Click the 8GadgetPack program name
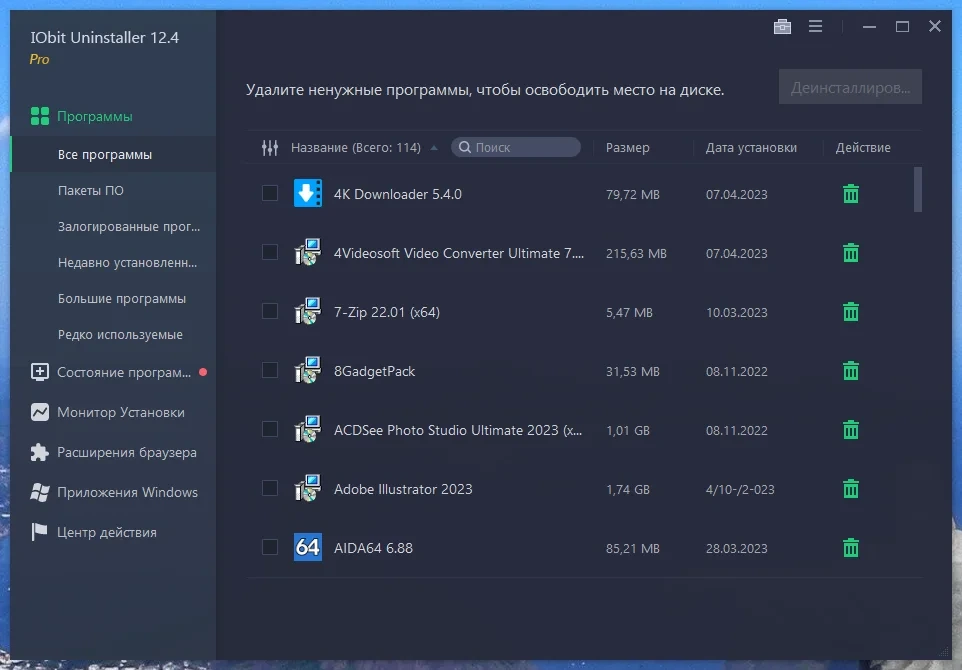Screen dimensions: 962x670 tap(374, 371)
